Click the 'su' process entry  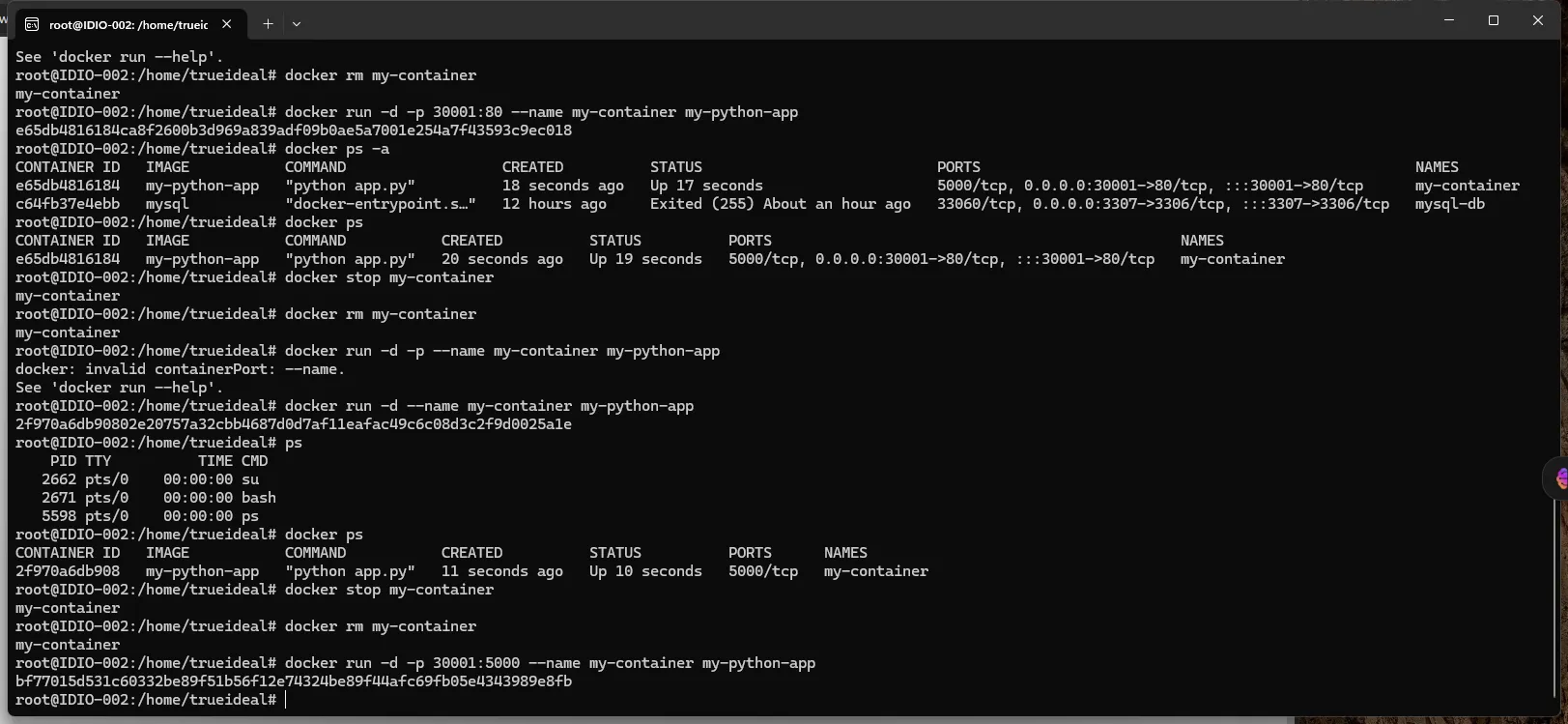[x=250, y=479]
